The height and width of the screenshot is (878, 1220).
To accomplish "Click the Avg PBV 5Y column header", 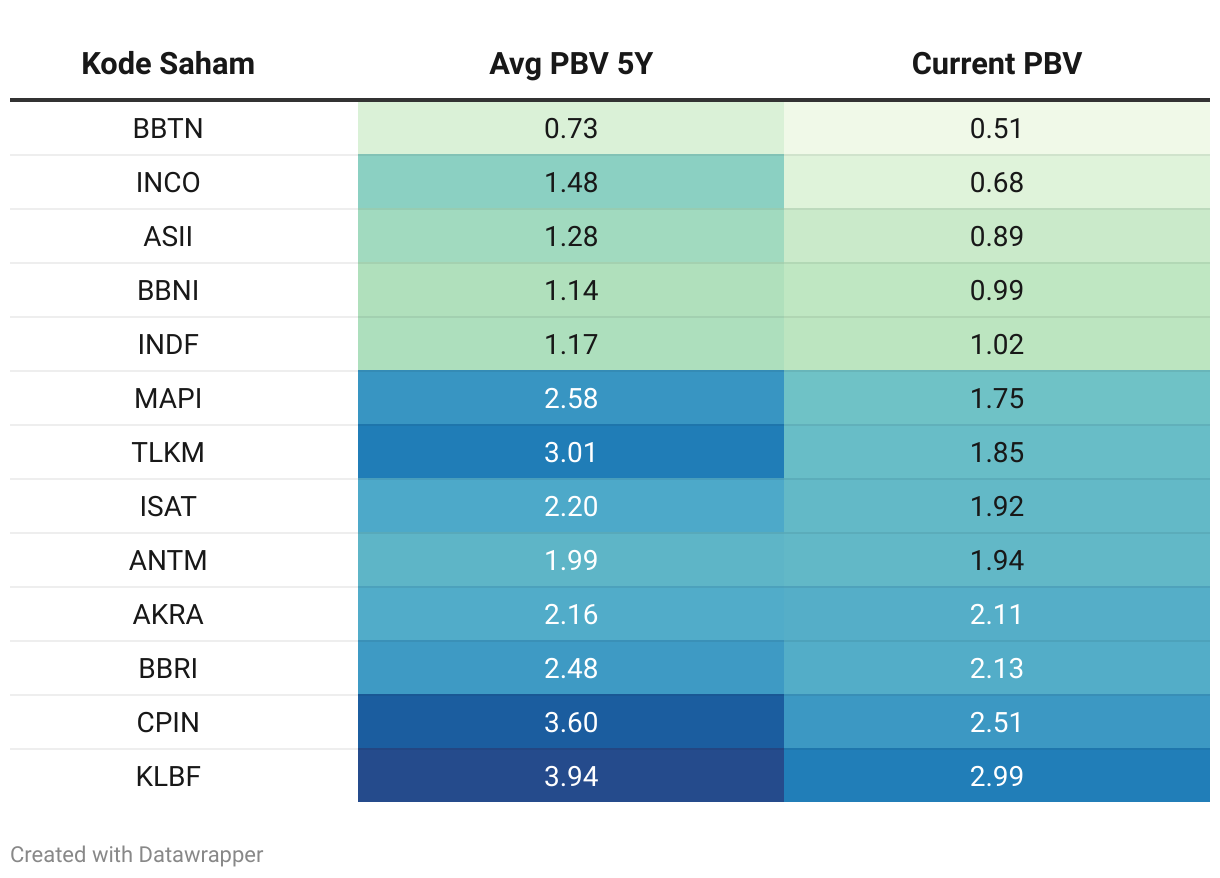I will pyautogui.click(x=571, y=64).
